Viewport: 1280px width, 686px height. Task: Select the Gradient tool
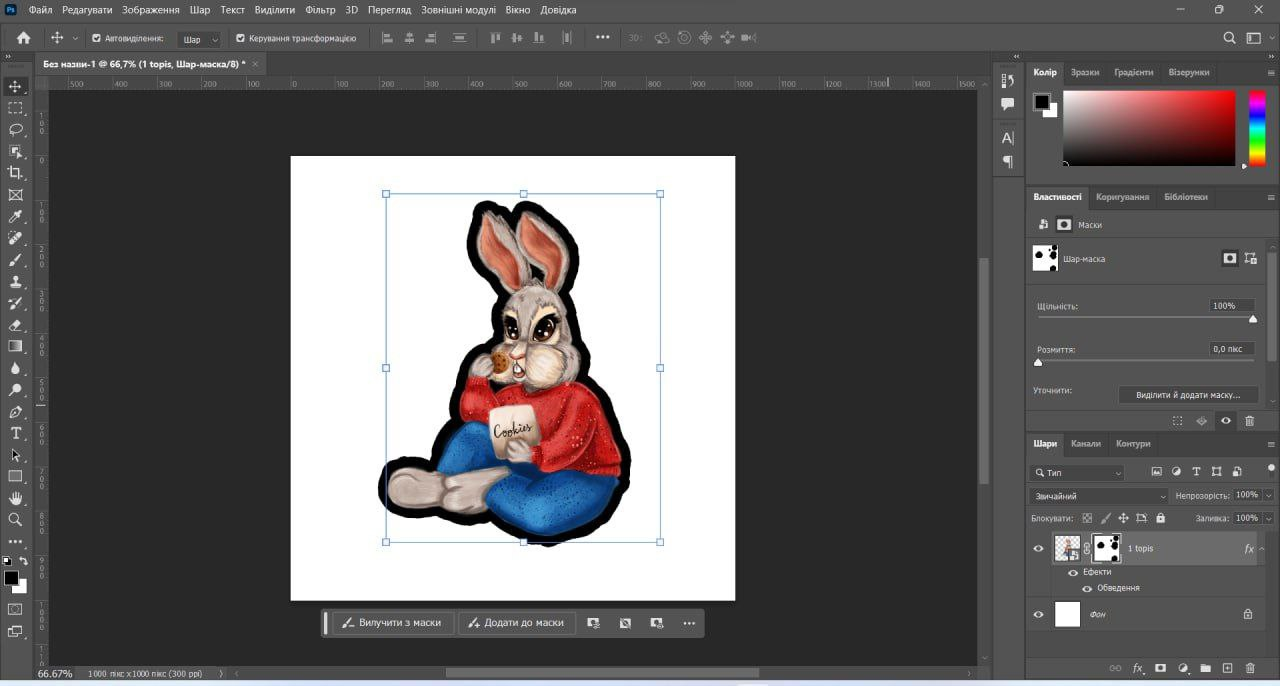pos(15,346)
